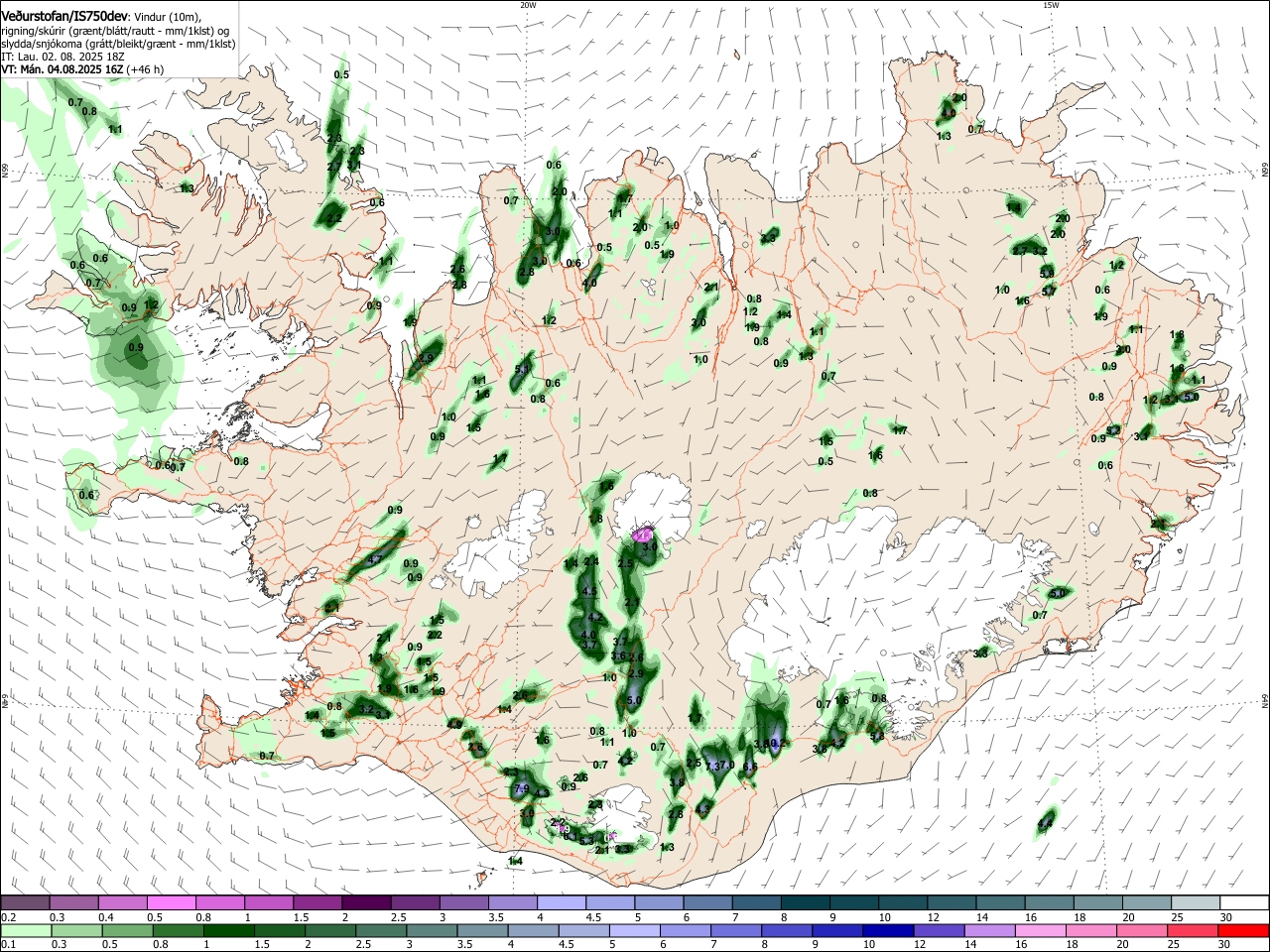Pick the royal blue 8–9 swatch in the lower legend
Screen dimensions: 1270x952
coord(787,930)
